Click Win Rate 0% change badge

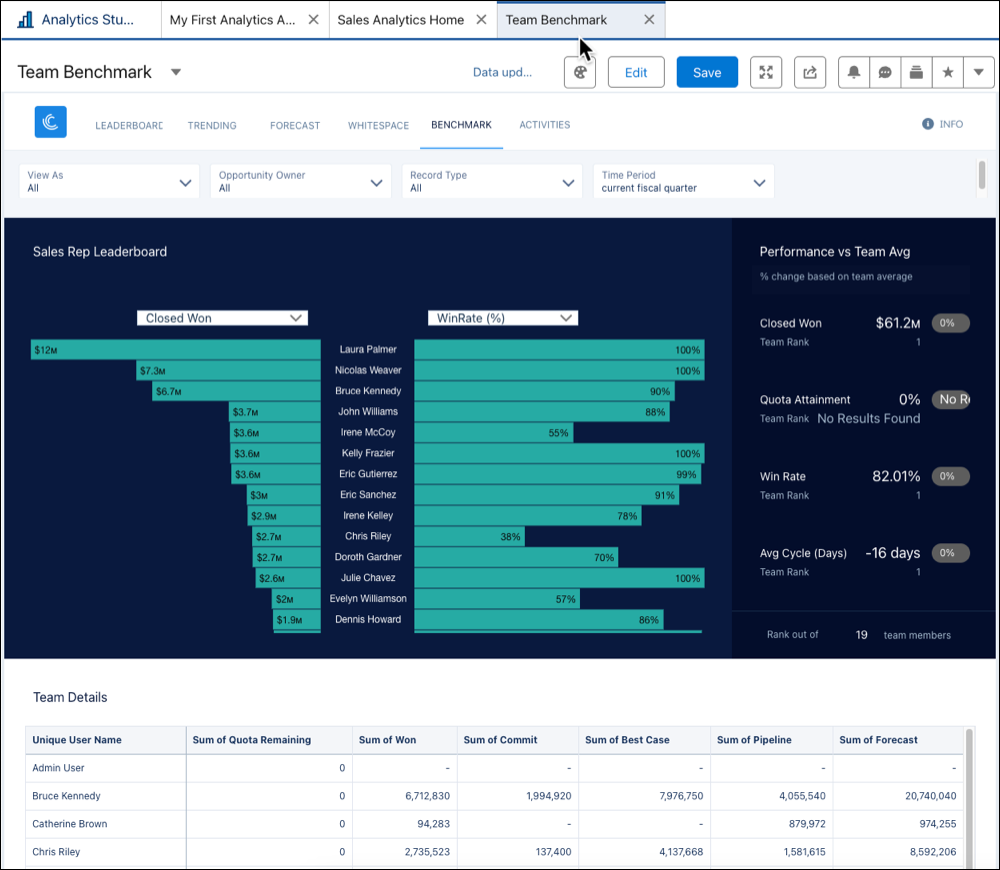(950, 476)
